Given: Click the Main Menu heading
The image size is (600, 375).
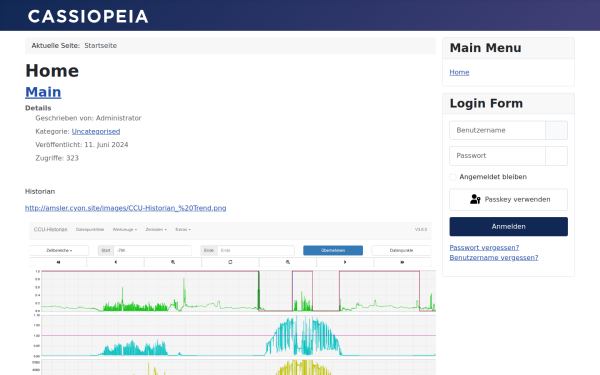Looking at the screenshot, I should pyautogui.click(x=485, y=48).
